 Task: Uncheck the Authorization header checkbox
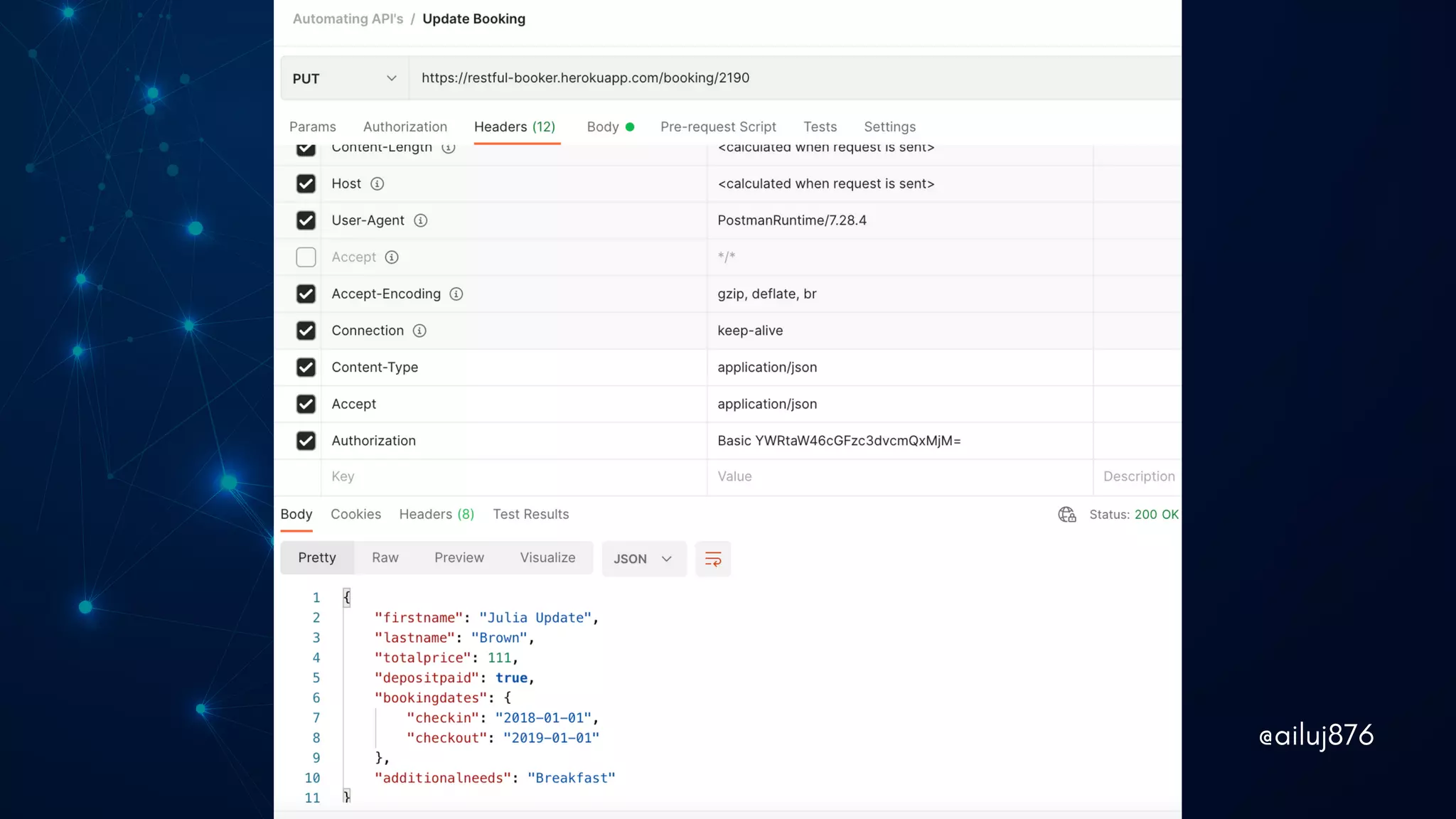[x=306, y=441]
